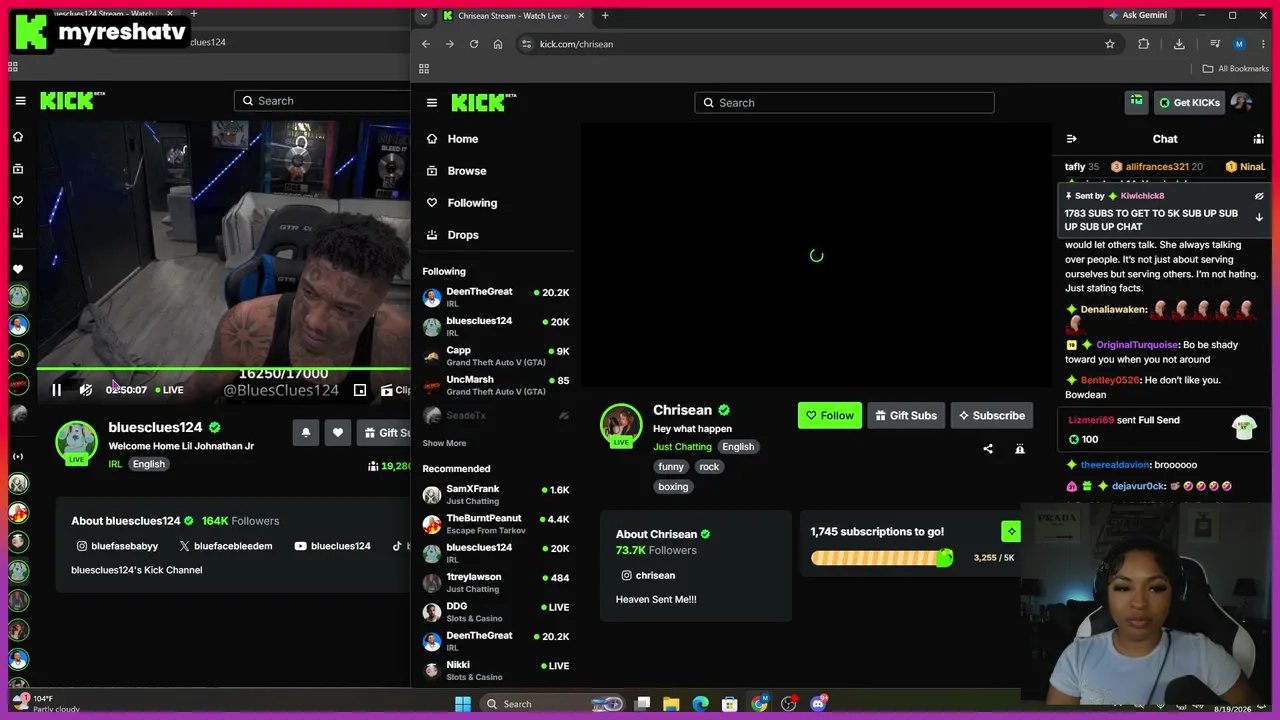Open the bluefacebleedem X link
Image resolution: width=1280 pixels, height=720 pixels.
point(225,546)
